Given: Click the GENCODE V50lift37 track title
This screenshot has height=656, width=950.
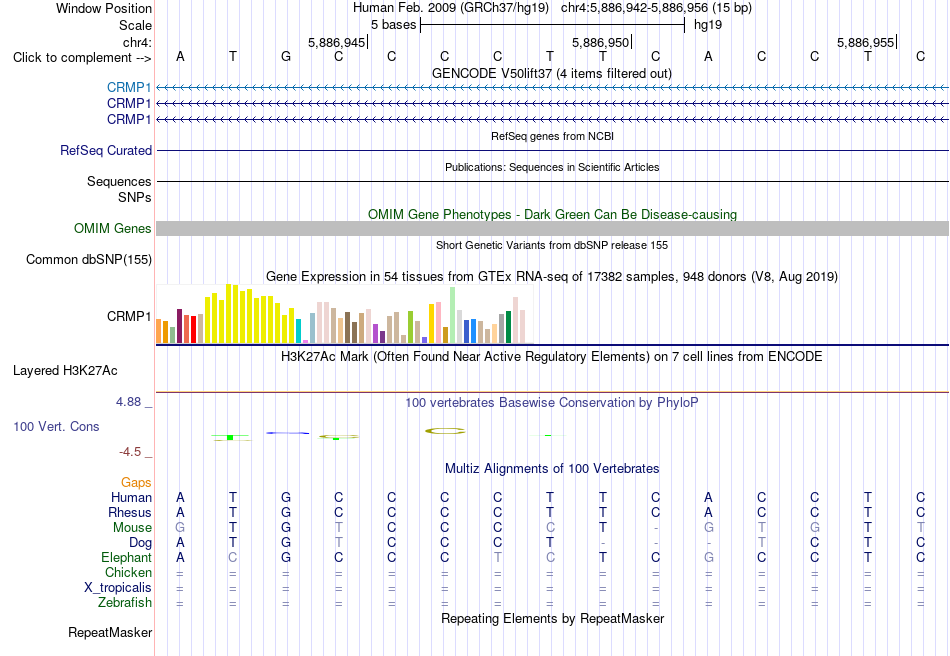Looking at the screenshot, I should (x=551, y=73).
